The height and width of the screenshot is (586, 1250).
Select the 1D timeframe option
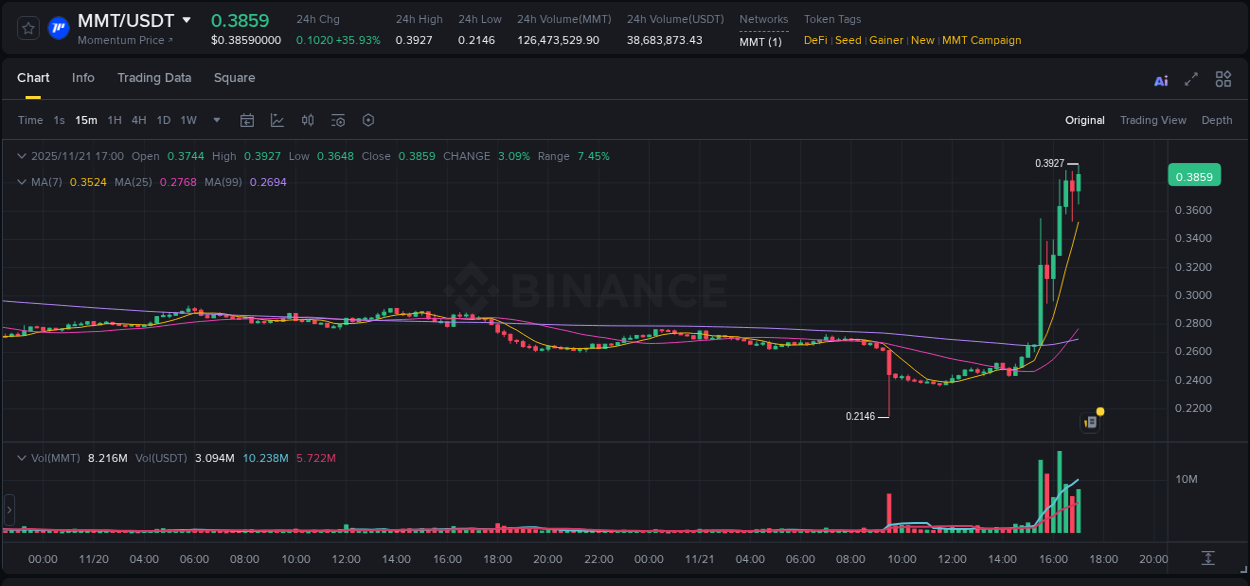163,120
